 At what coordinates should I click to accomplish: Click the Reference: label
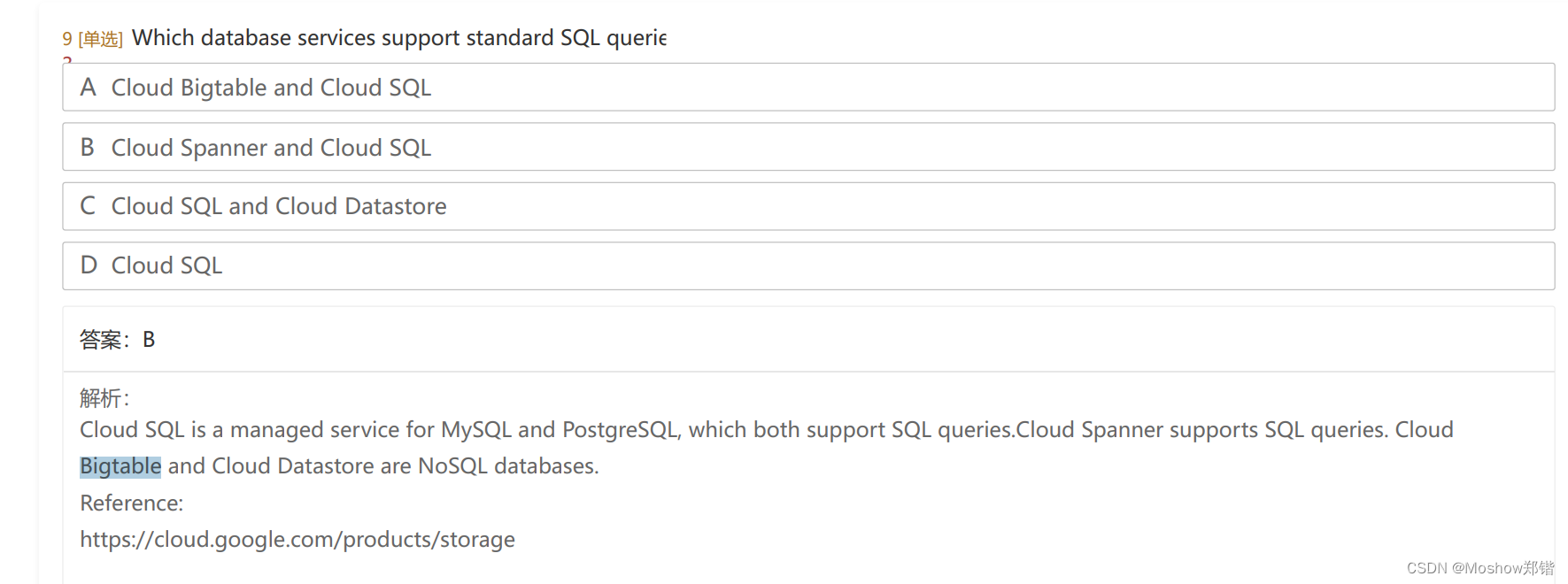click(132, 503)
